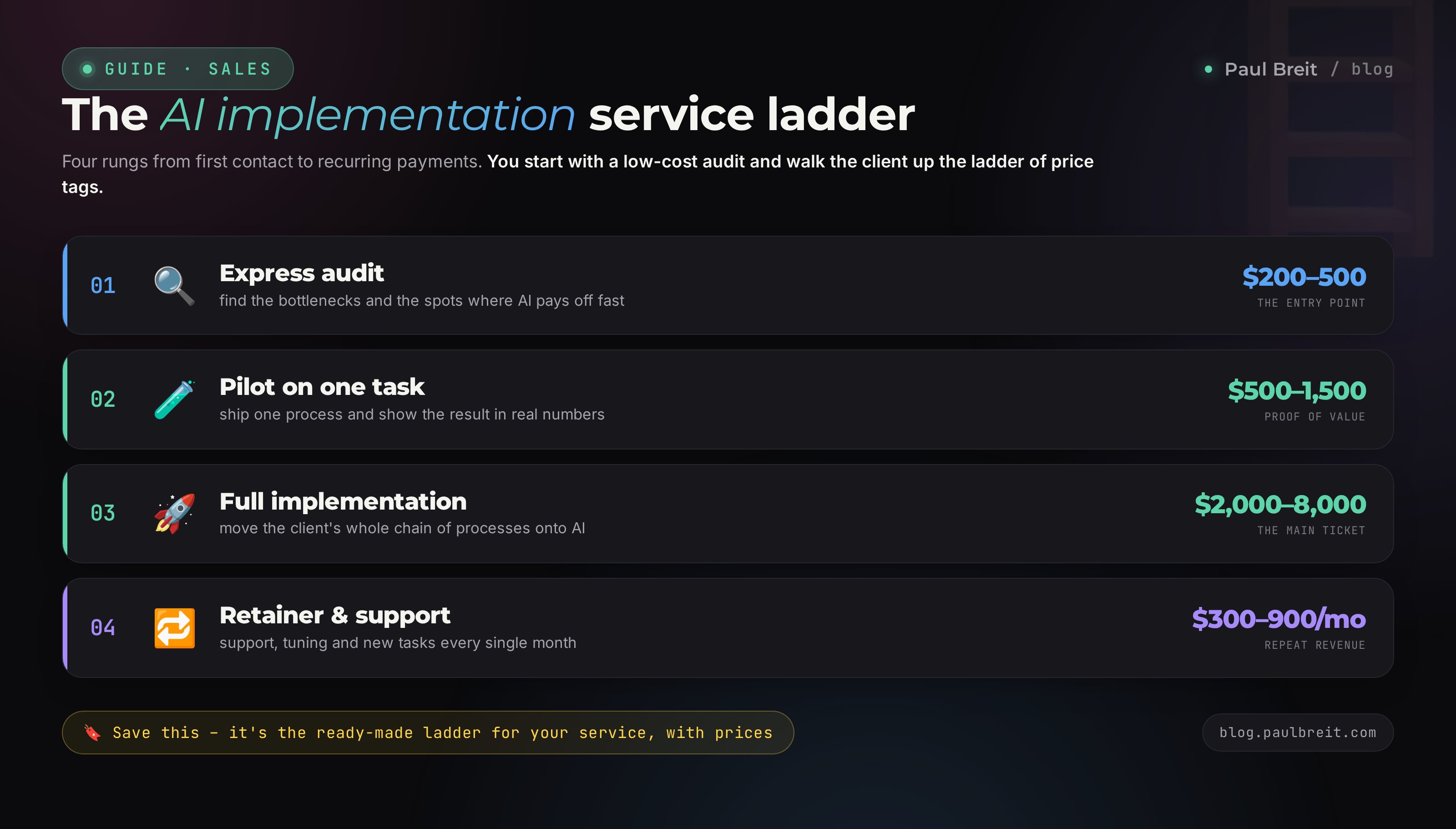Click PROOF OF VALUE label
The height and width of the screenshot is (829, 1456).
pyautogui.click(x=1315, y=417)
